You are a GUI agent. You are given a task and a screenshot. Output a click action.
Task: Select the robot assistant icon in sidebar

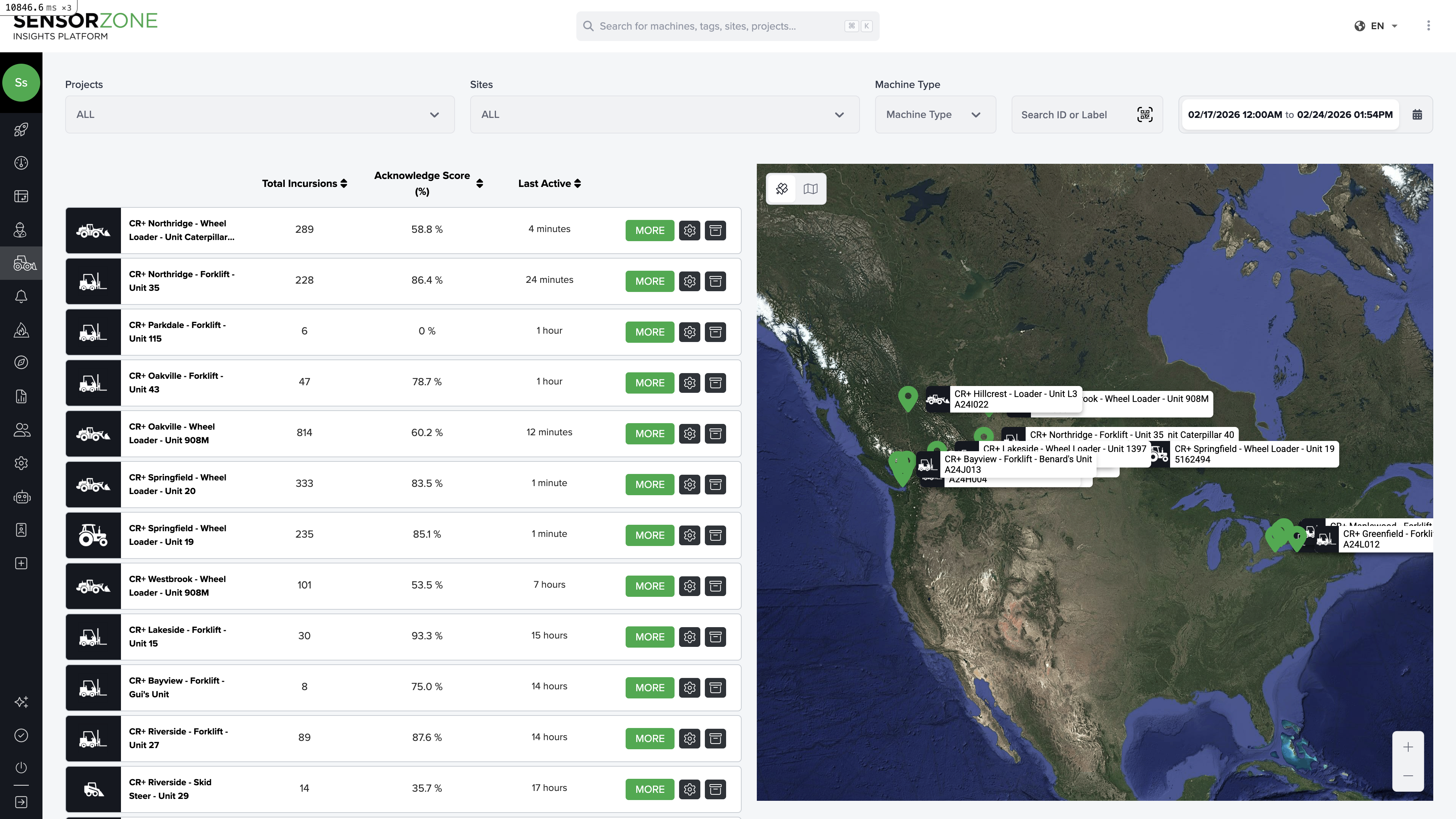pos(21,497)
